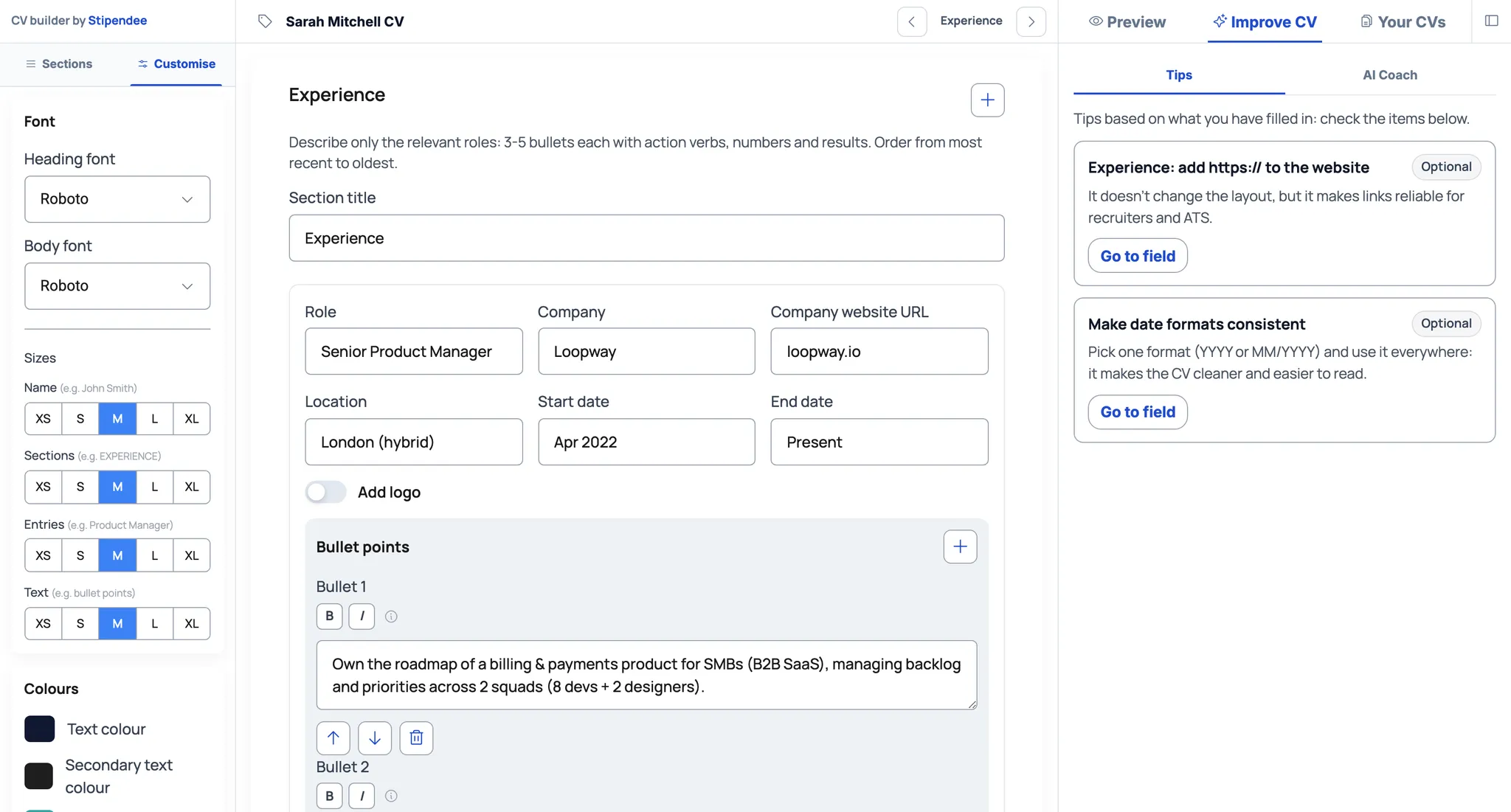This screenshot has height=812, width=1511.
Task: Set Name size to S
Action: [80, 419]
